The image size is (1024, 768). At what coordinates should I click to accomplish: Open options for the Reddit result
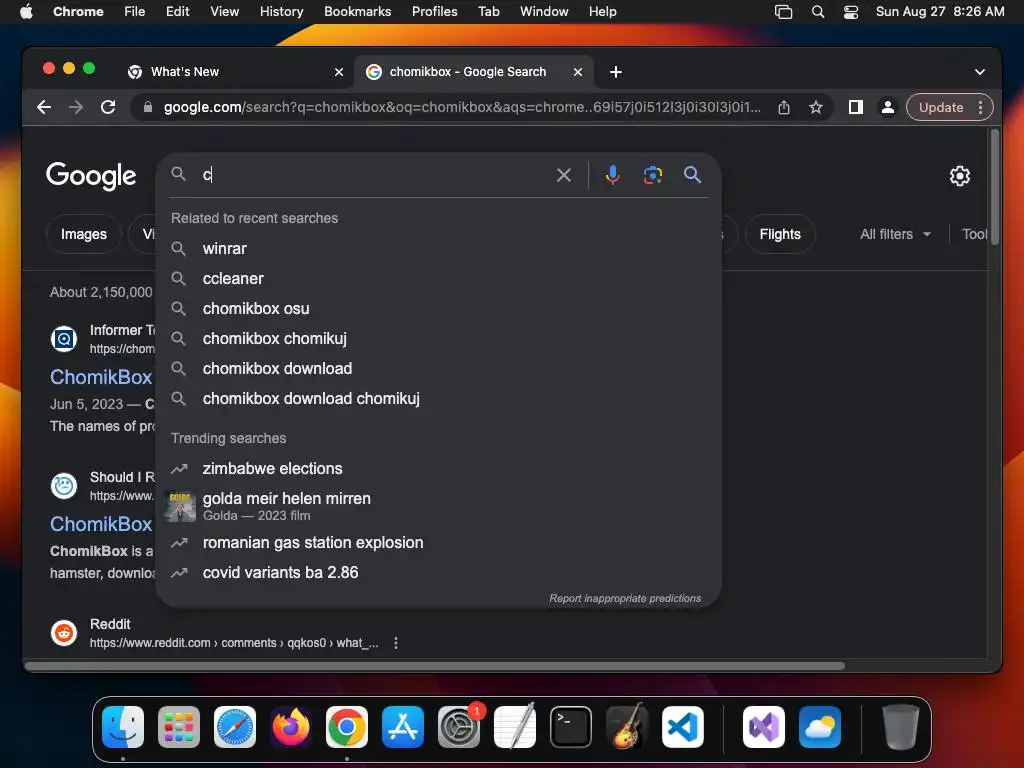click(x=396, y=643)
